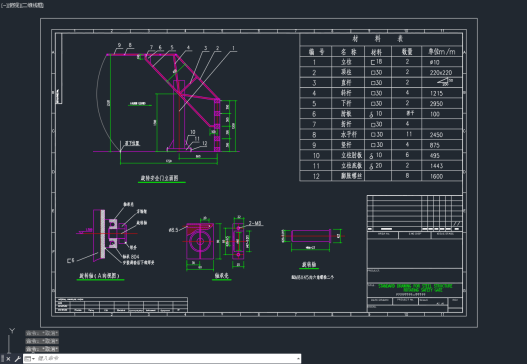Select the ø8.5 dimension annotation
Image resolution: width=527 pixels, height=364 pixels.
(x=173, y=230)
